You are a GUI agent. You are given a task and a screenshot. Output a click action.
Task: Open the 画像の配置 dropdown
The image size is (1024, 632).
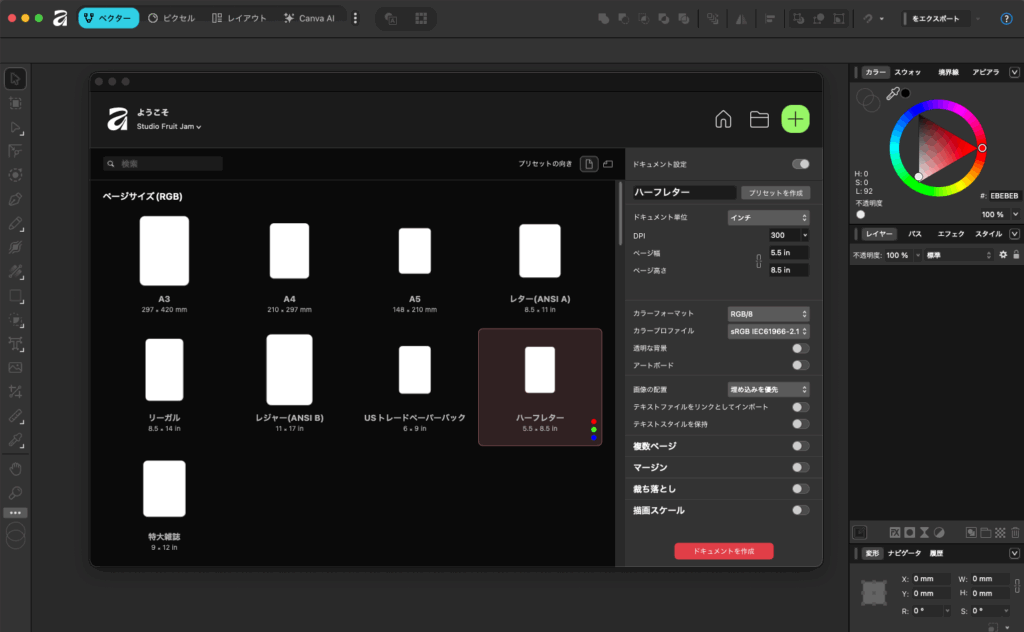tap(767, 388)
